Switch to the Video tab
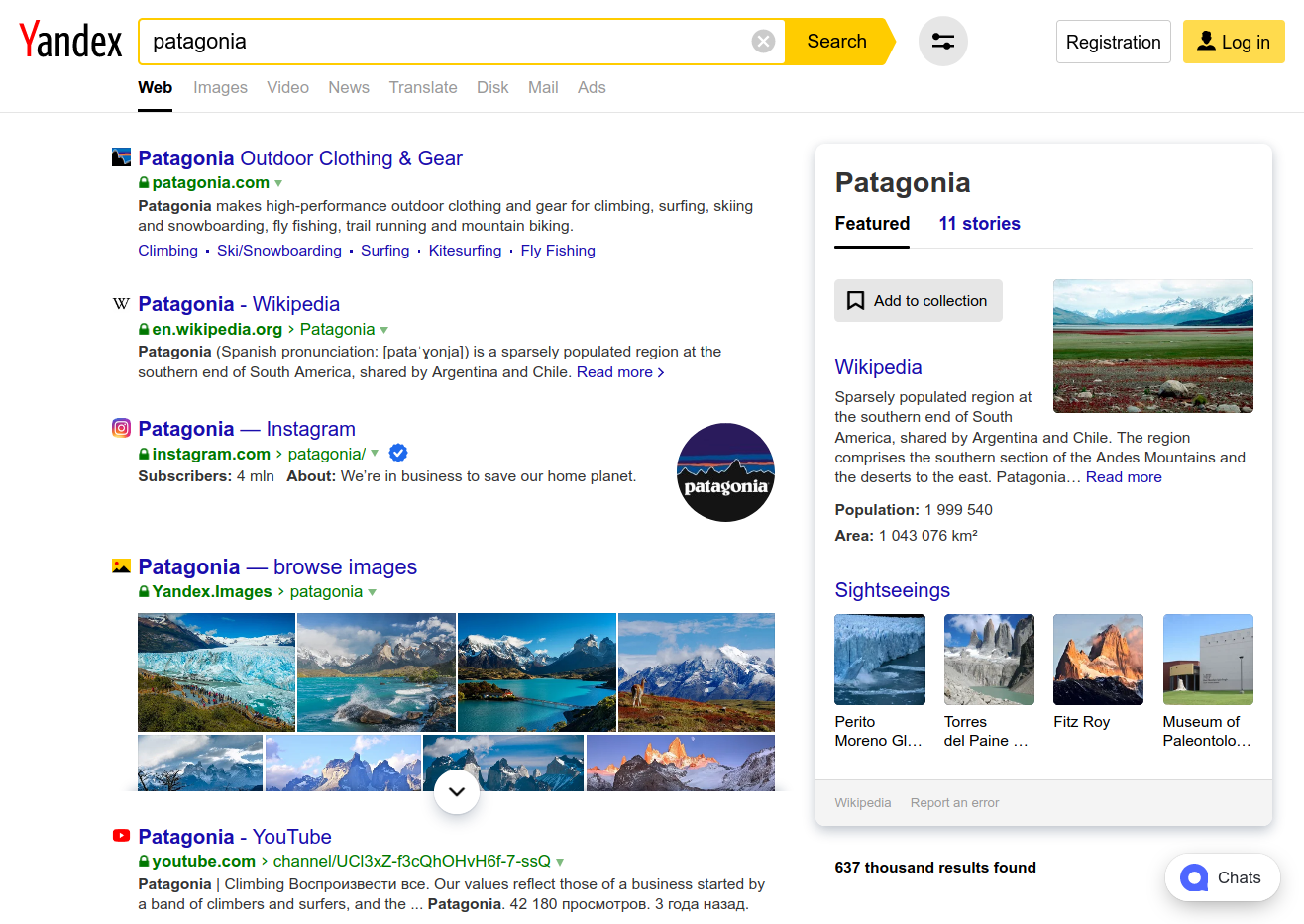1304x924 pixels. pos(287,87)
